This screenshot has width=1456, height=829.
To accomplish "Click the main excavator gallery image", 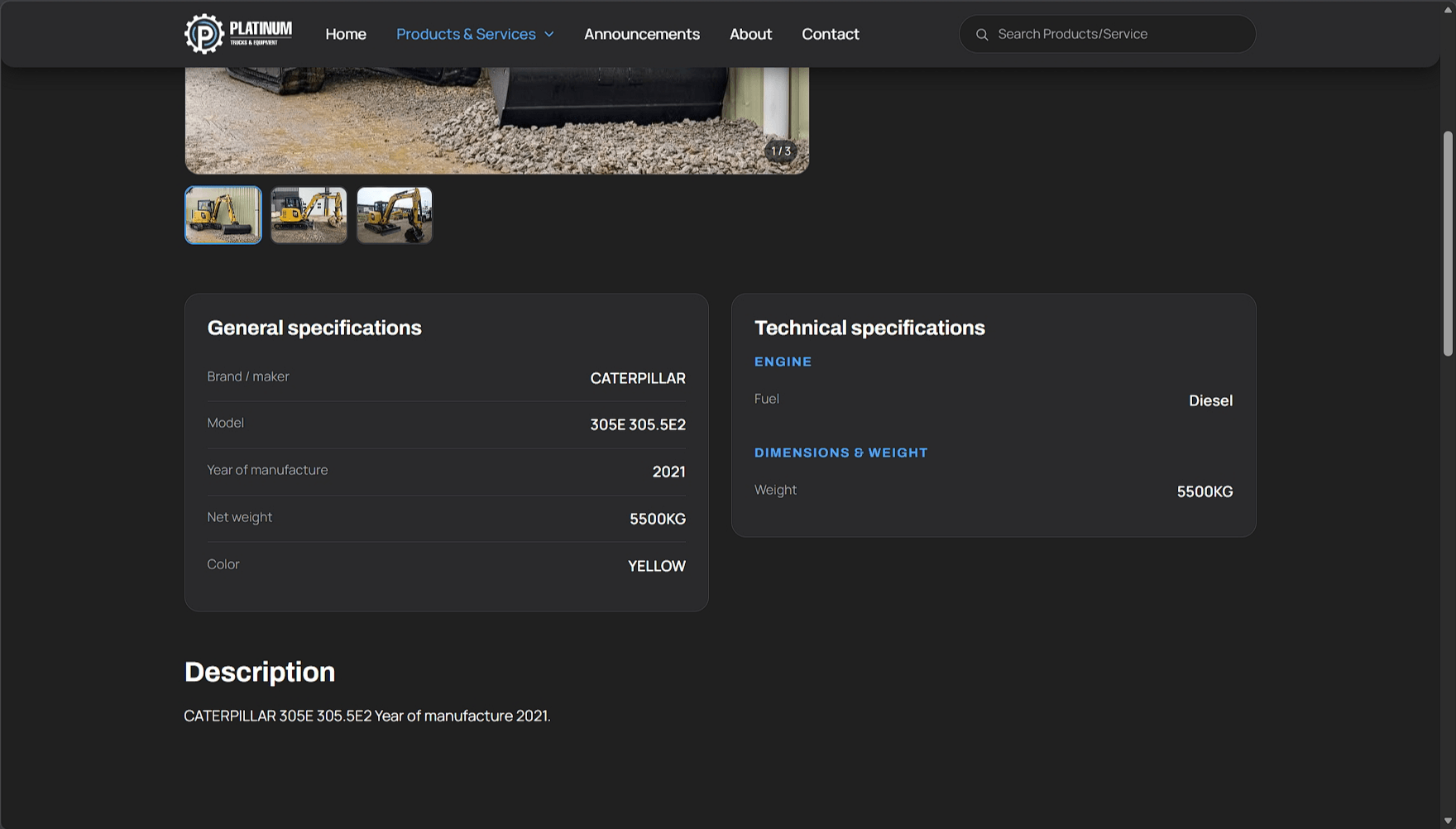I will 496,120.
